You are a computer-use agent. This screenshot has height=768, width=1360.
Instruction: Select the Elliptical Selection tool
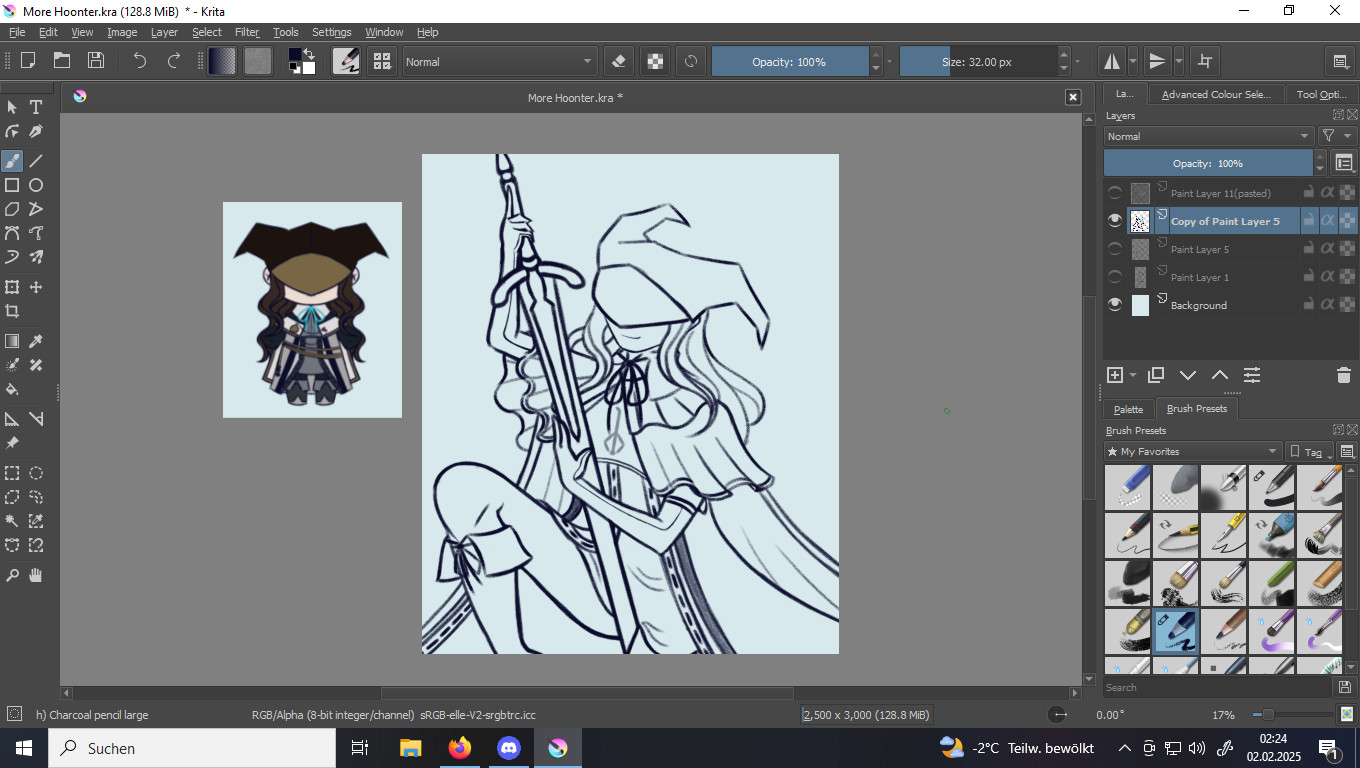point(36,473)
